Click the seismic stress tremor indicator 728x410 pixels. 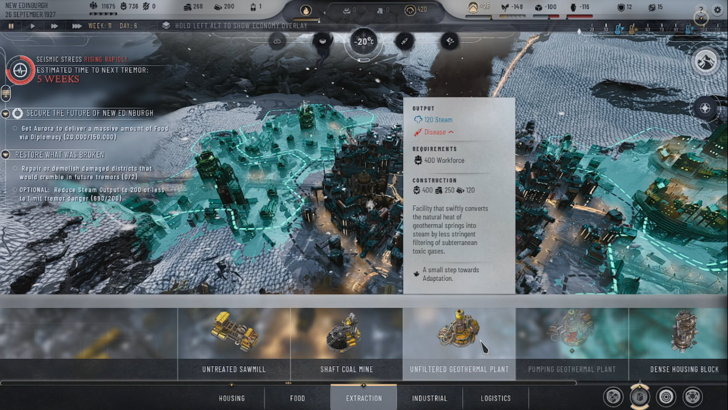point(20,70)
